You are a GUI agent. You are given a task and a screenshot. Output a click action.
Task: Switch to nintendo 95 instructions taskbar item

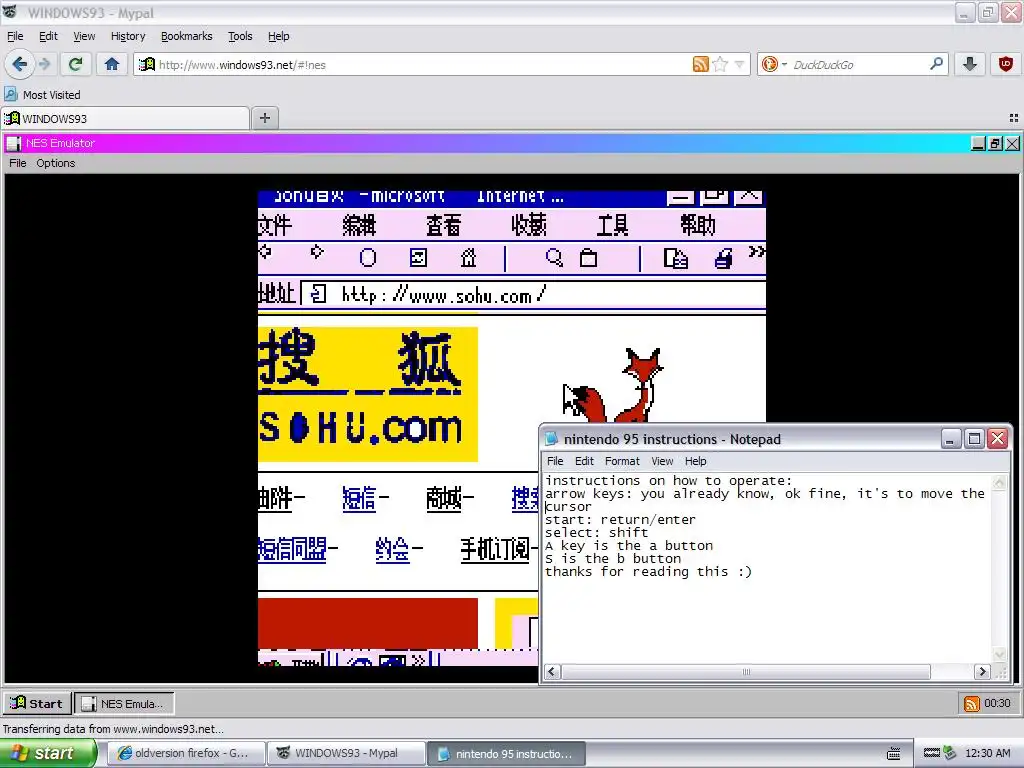[507, 753]
